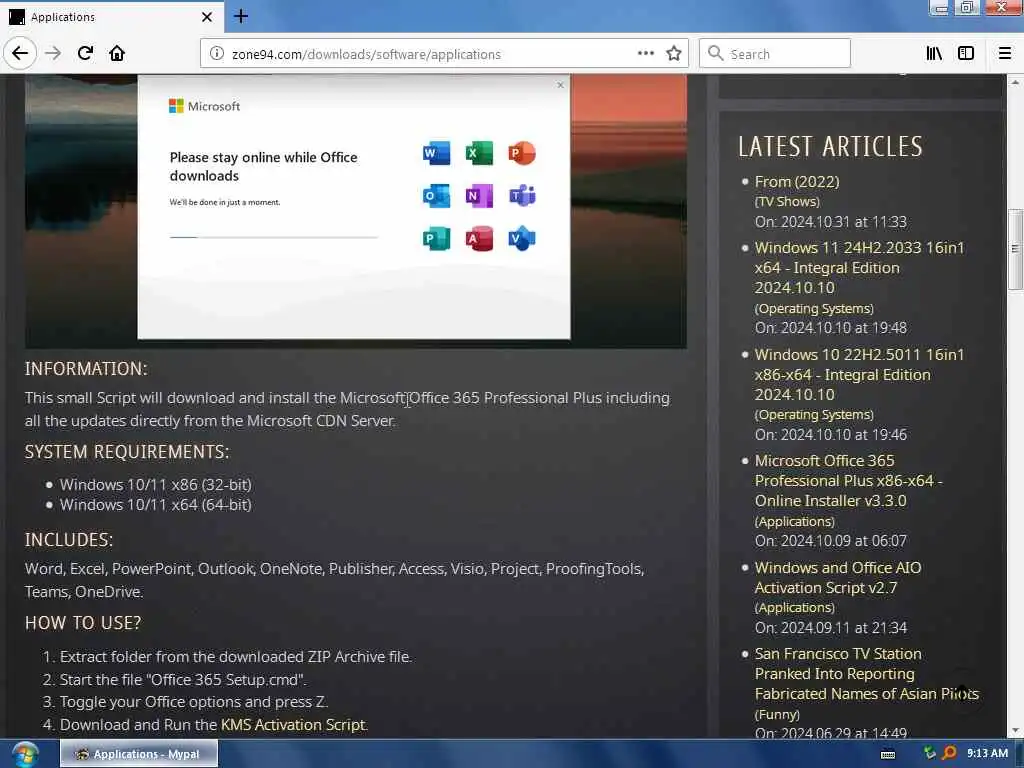Click the Word icon in Office image
Image resolution: width=1024 pixels, height=768 pixels.
(436, 153)
